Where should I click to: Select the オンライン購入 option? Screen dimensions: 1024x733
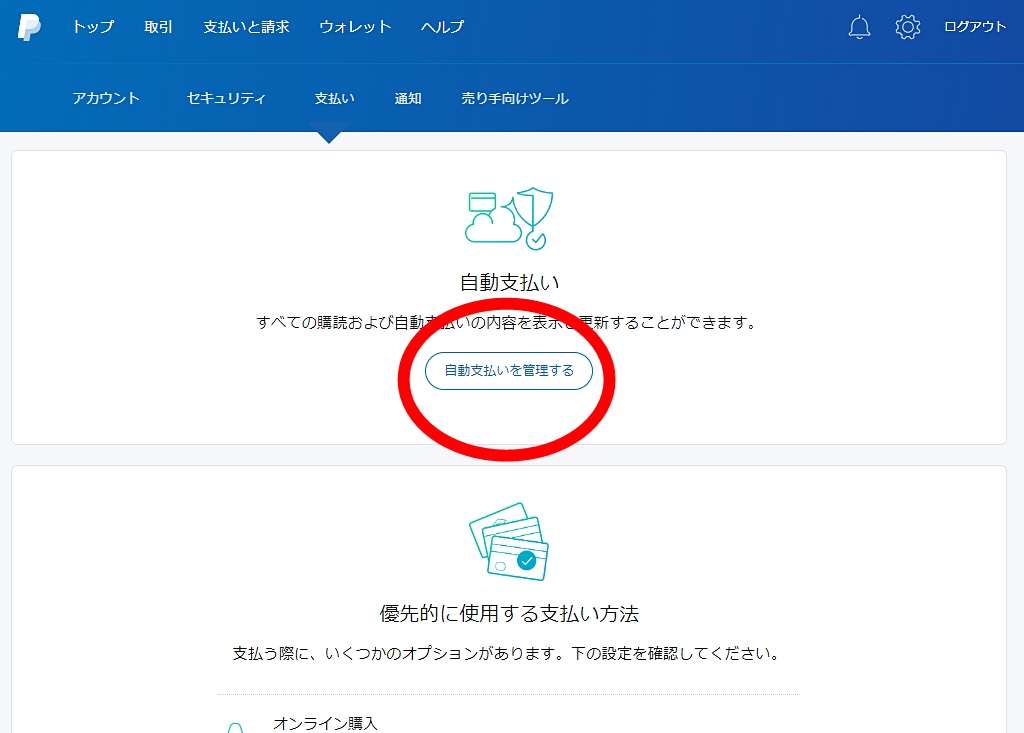[326, 723]
